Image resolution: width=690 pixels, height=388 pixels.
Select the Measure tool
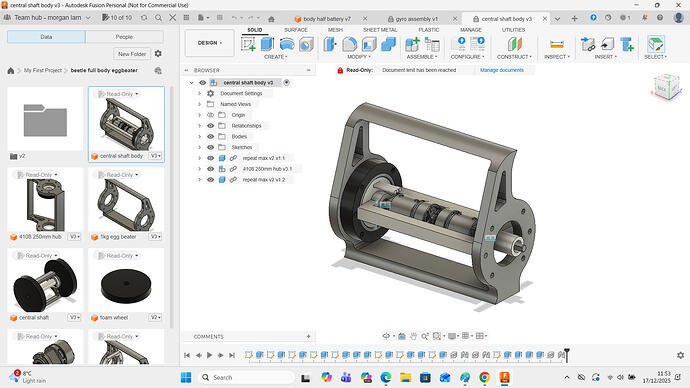pos(557,44)
